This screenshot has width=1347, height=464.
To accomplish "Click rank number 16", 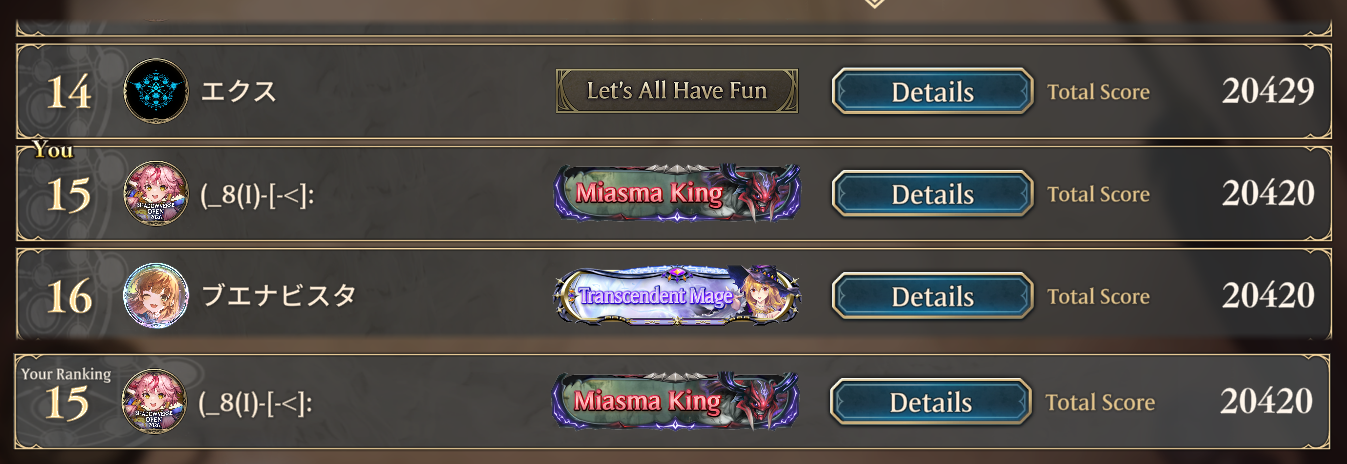I will click(69, 297).
